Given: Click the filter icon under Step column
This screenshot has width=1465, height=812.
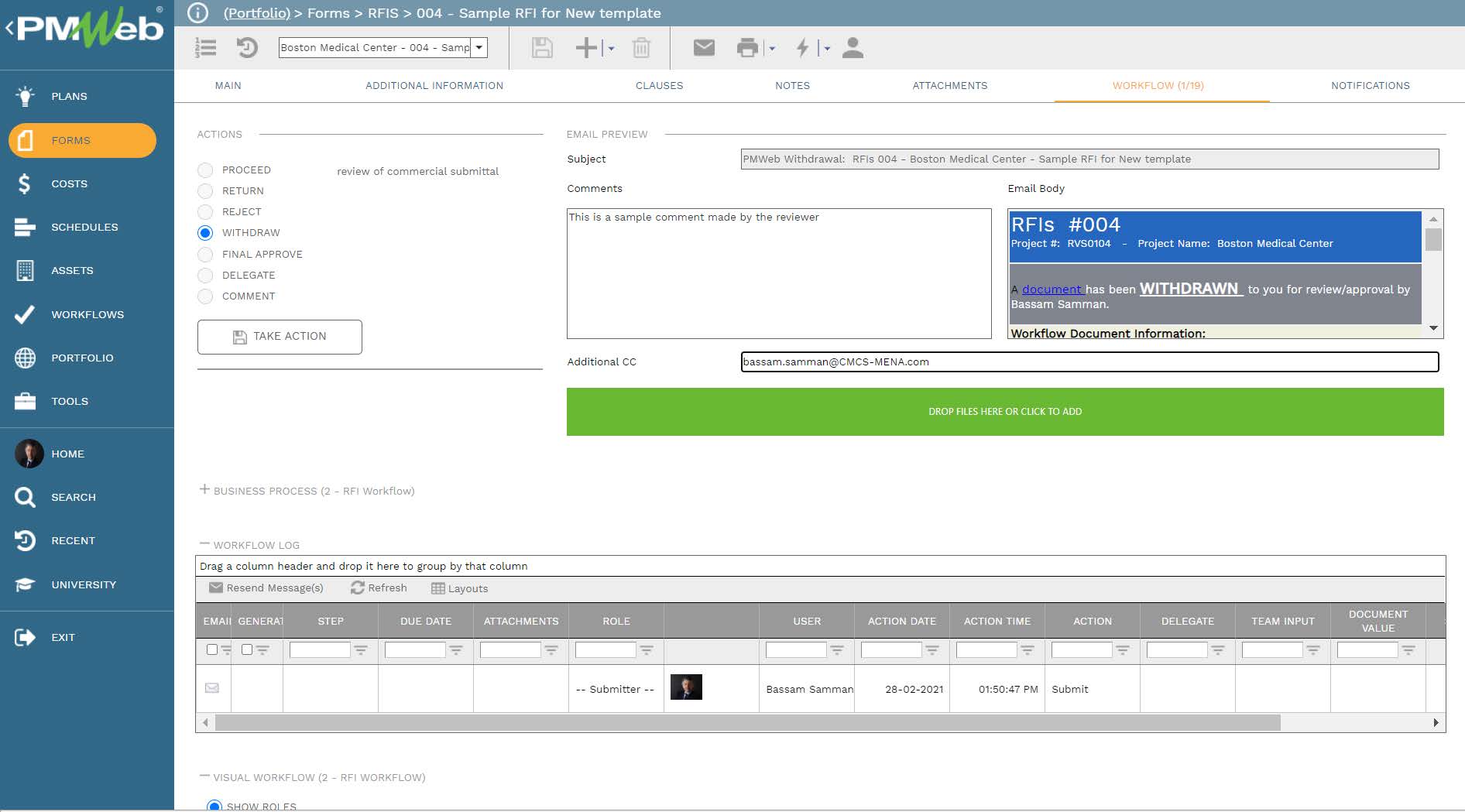Looking at the screenshot, I should point(361,650).
